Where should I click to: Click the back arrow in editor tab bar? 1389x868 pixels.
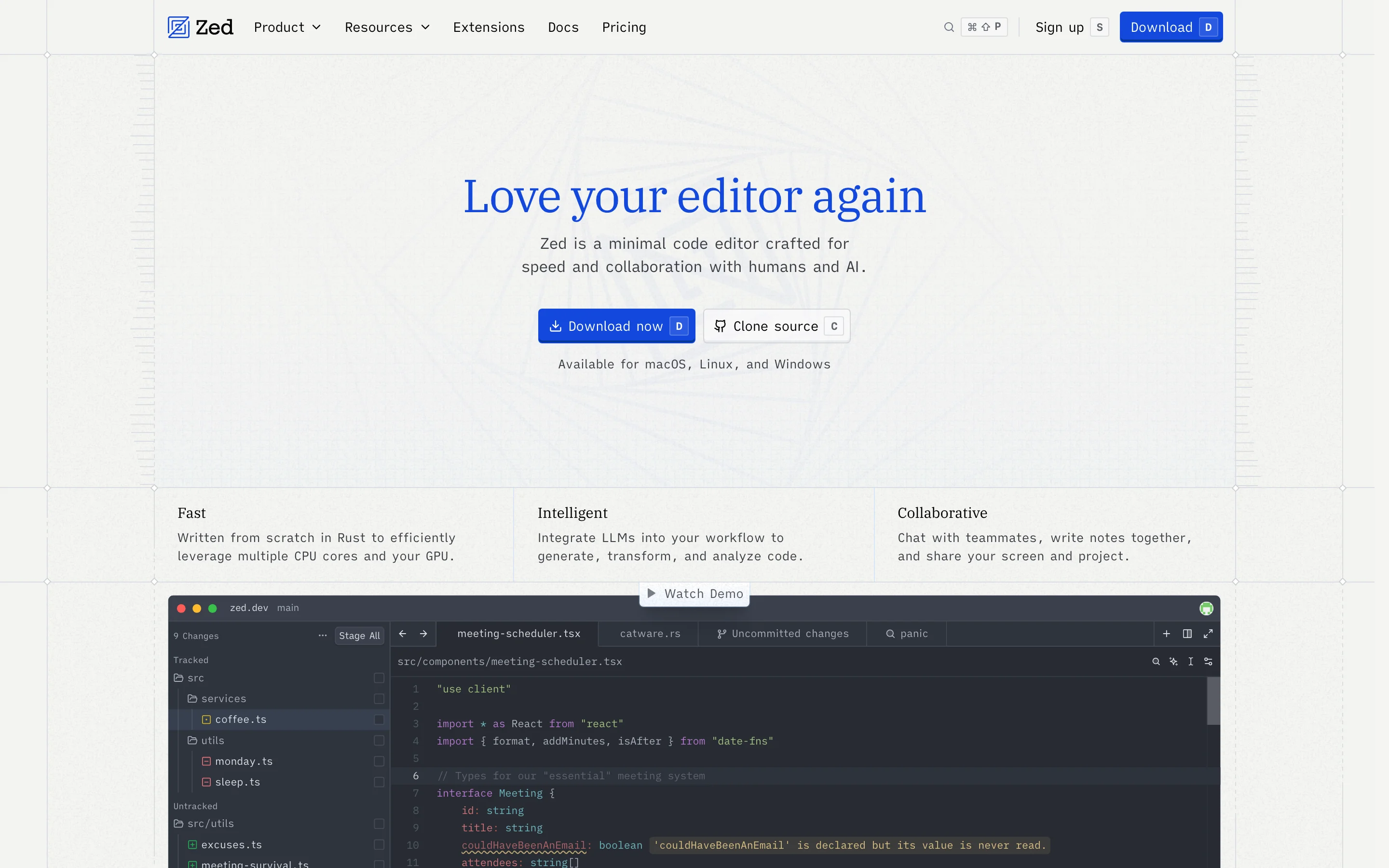pyautogui.click(x=402, y=633)
